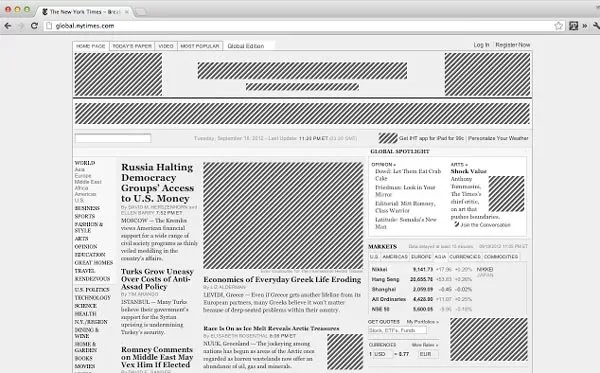Viewport: 600px width, 373px height.
Task: Click the browser forward arrow
Action: [21, 26]
